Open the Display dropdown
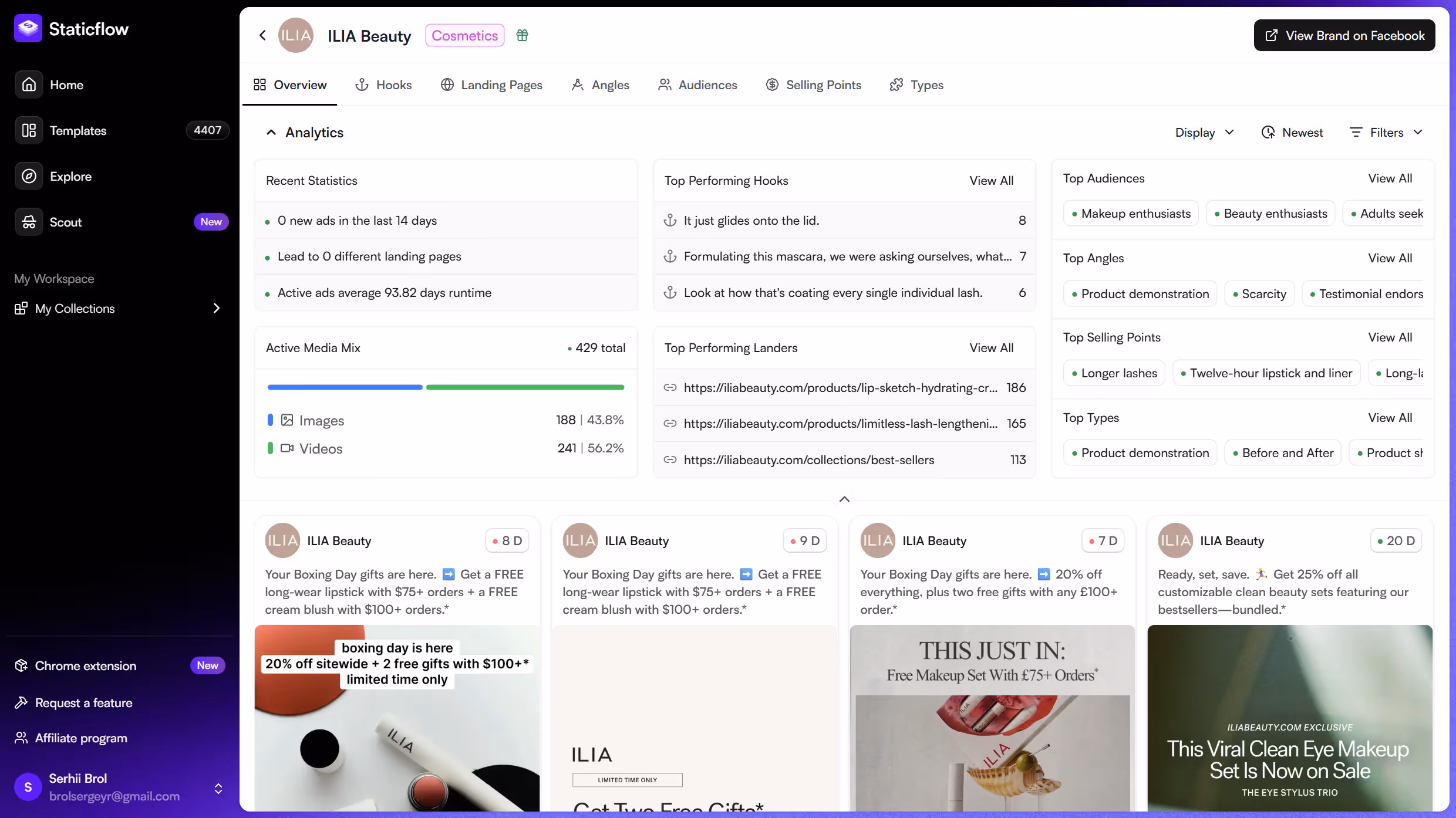Image resolution: width=1456 pixels, height=818 pixels. [1204, 133]
